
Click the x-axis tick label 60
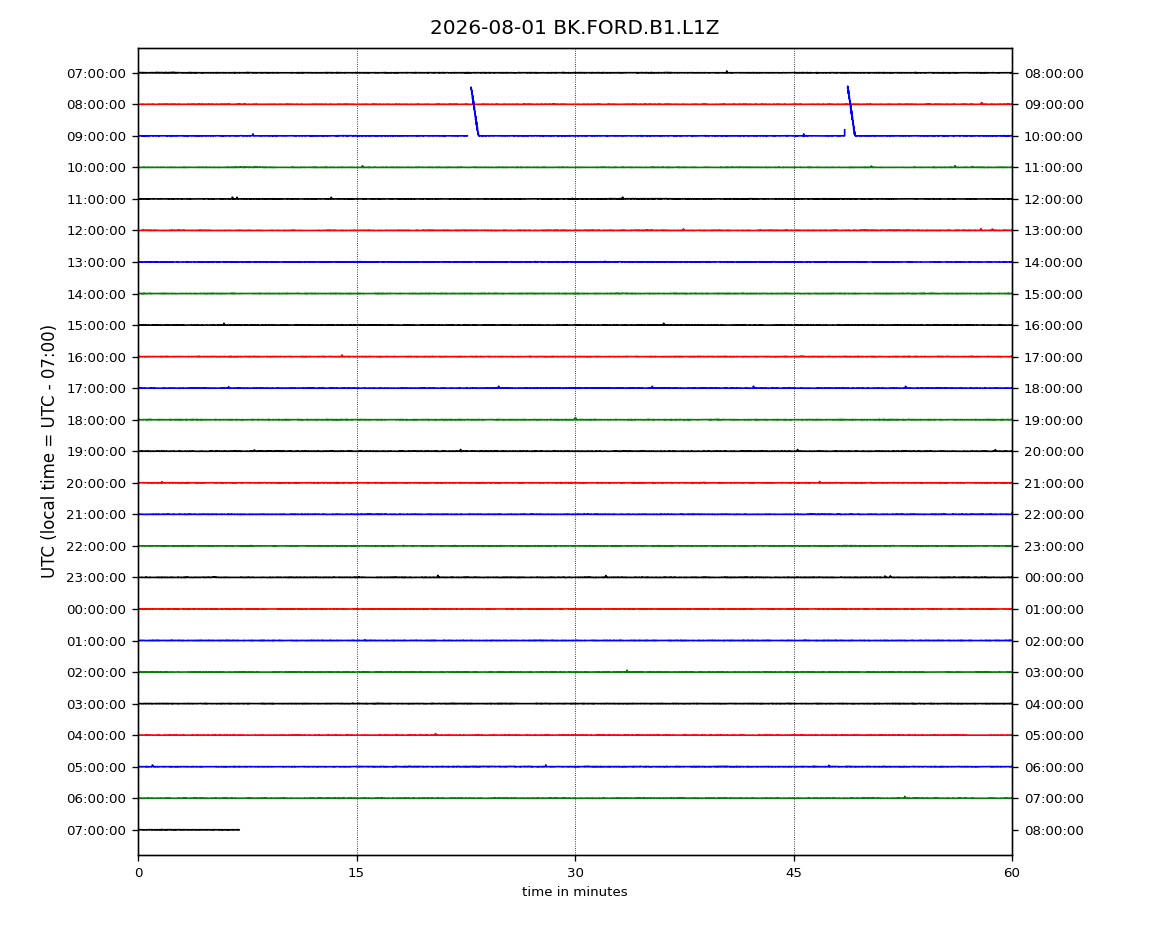[x=1012, y=872]
